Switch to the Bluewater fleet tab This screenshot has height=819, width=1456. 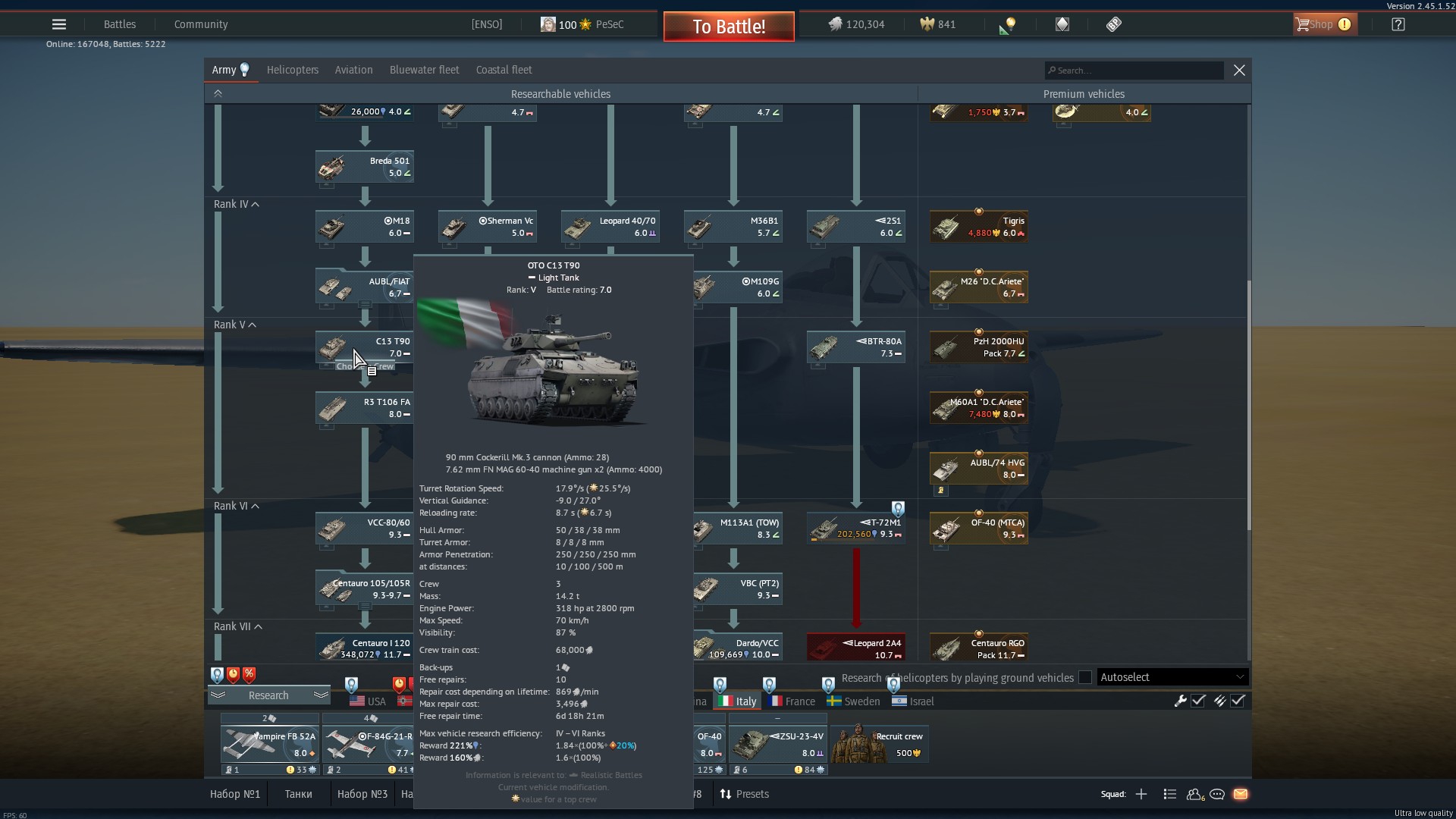(425, 70)
